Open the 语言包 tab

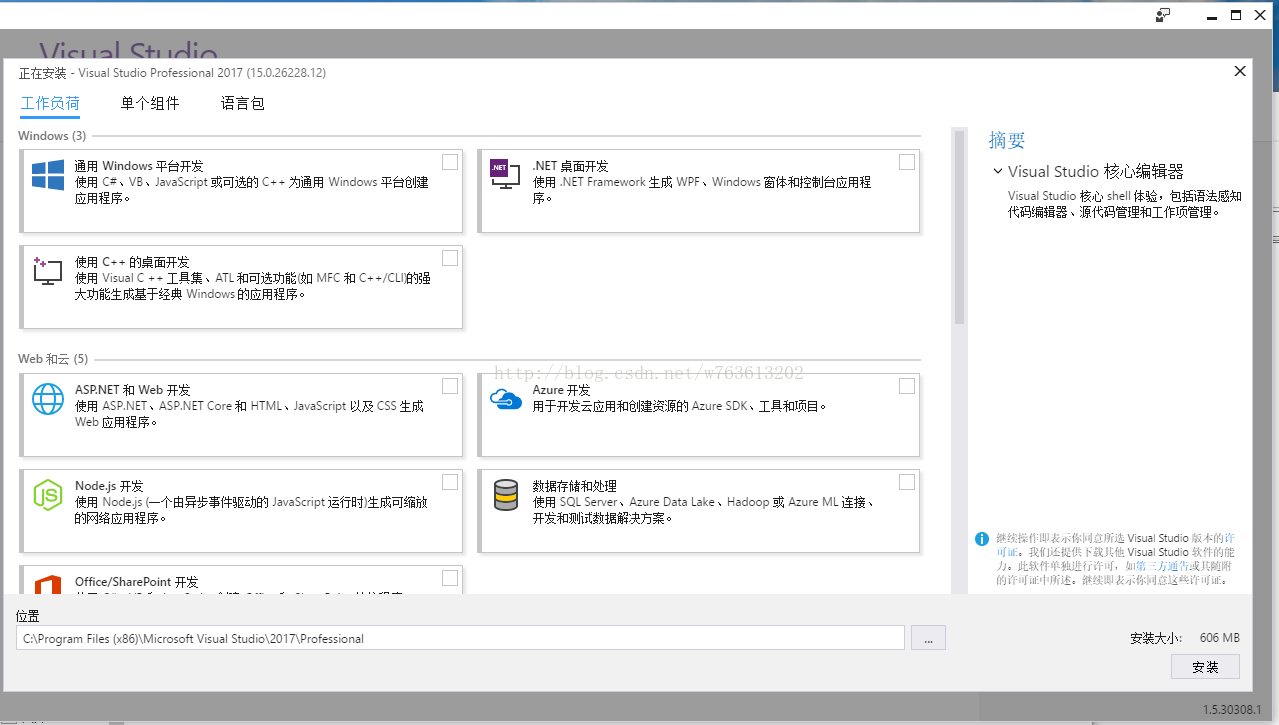pos(243,103)
